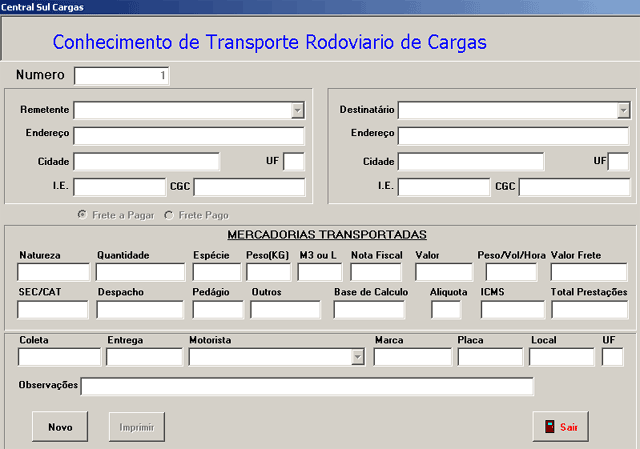Click the SEC/CAT input field
640x449 pixels.
point(53,310)
